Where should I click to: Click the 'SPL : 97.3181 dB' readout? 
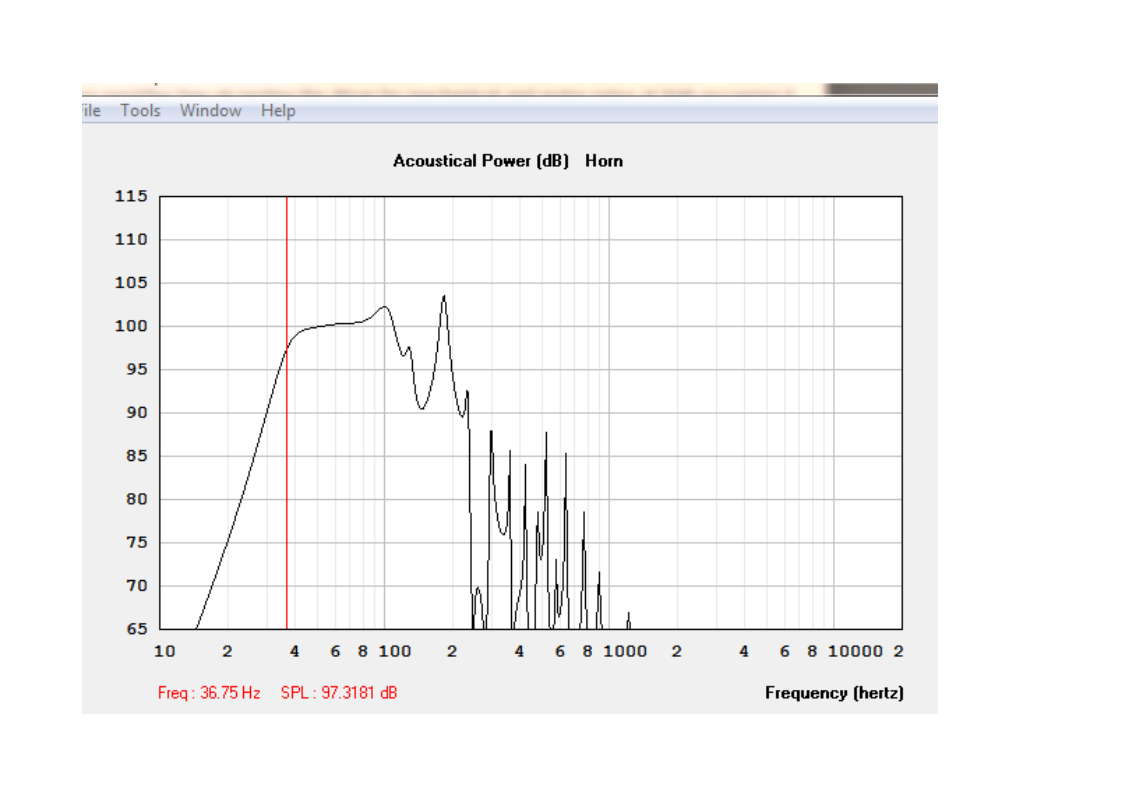click(338, 693)
